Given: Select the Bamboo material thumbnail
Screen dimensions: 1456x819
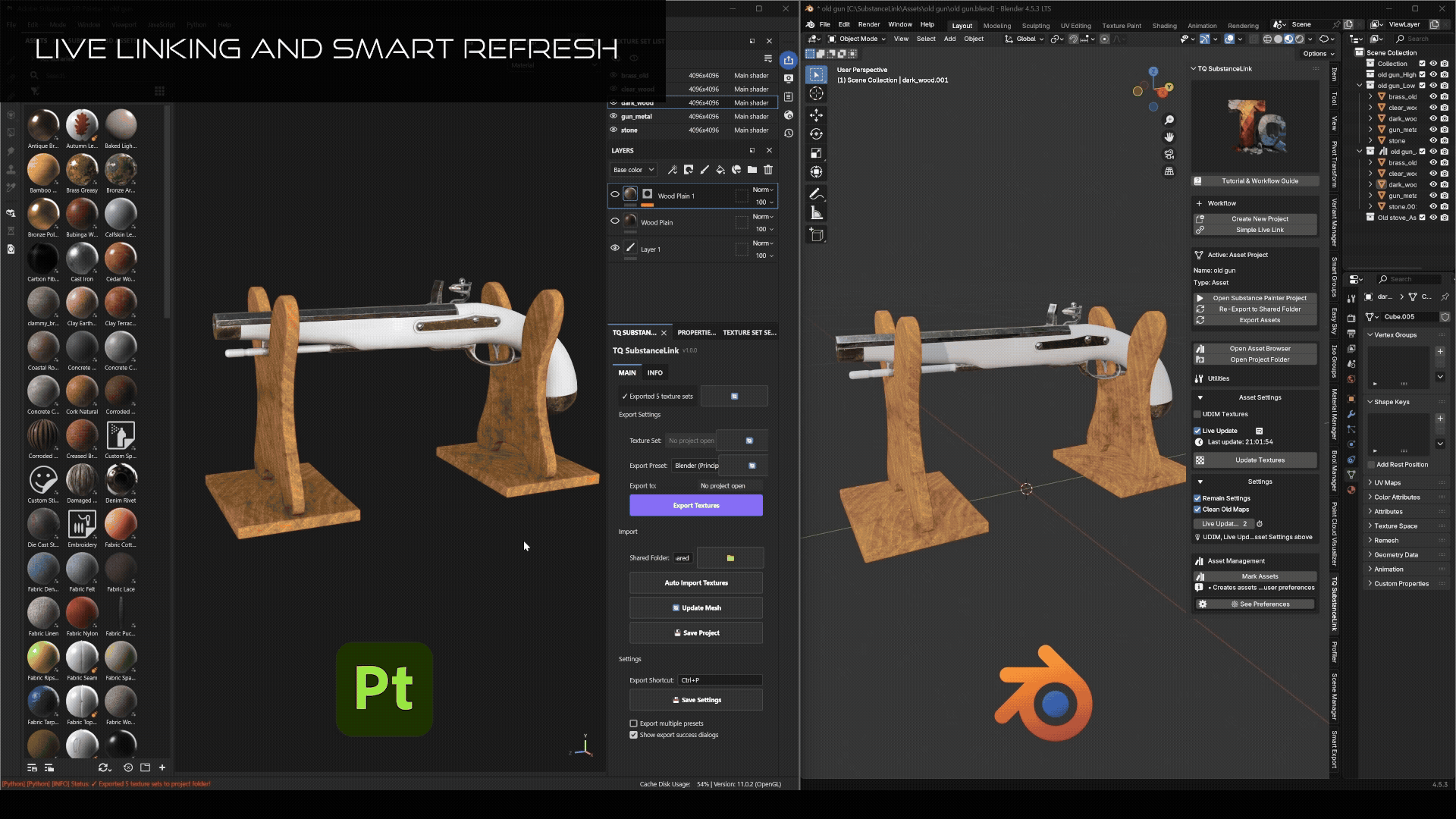Looking at the screenshot, I should click(x=43, y=169).
